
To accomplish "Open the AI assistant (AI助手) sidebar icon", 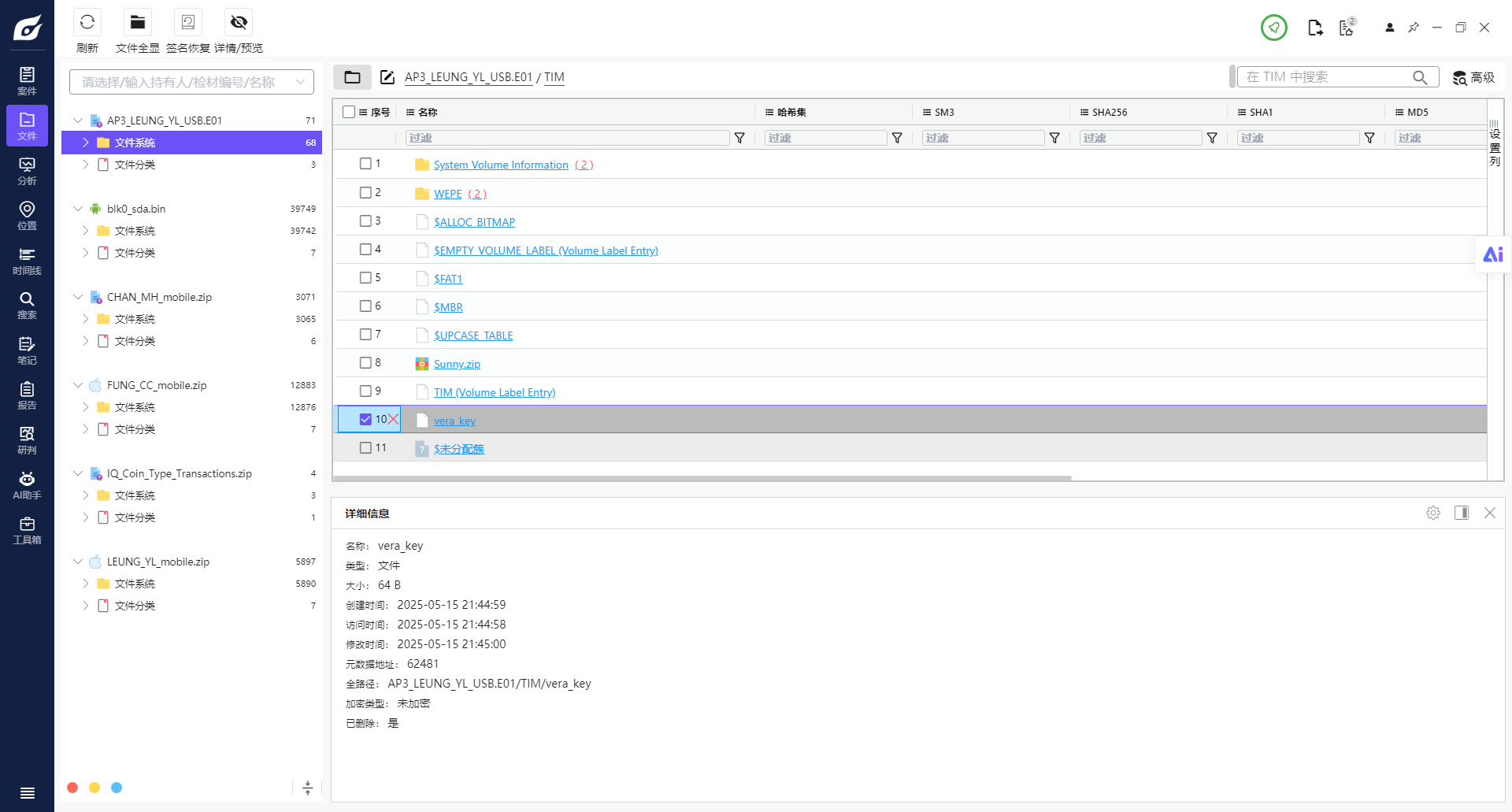I will (x=27, y=485).
